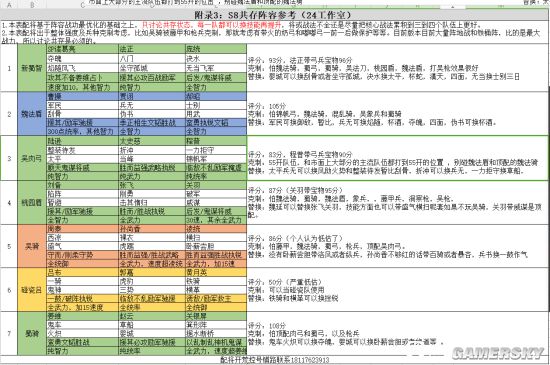The image size is (550, 365).
Task: Click the 坐守孤城 cell
Action: pyautogui.click(x=152, y=68)
